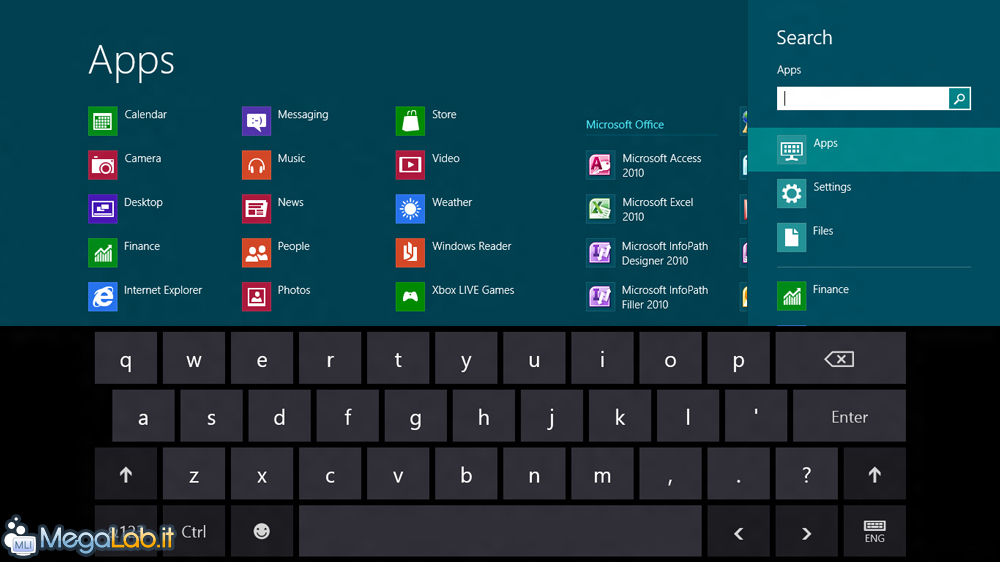Tap the m key
Image resolution: width=1000 pixels, height=562 pixels.
point(602,474)
